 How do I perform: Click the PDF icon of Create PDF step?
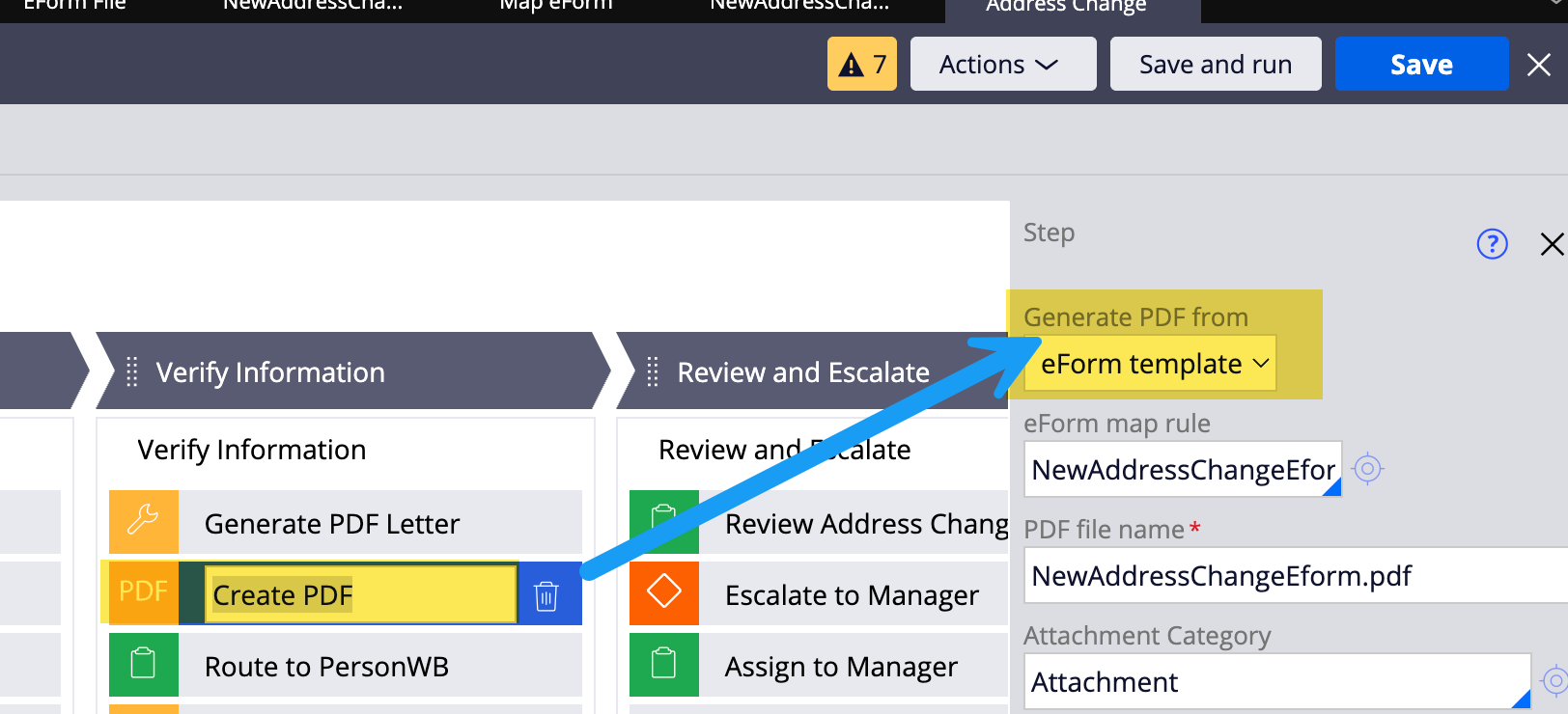click(x=144, y=591)
